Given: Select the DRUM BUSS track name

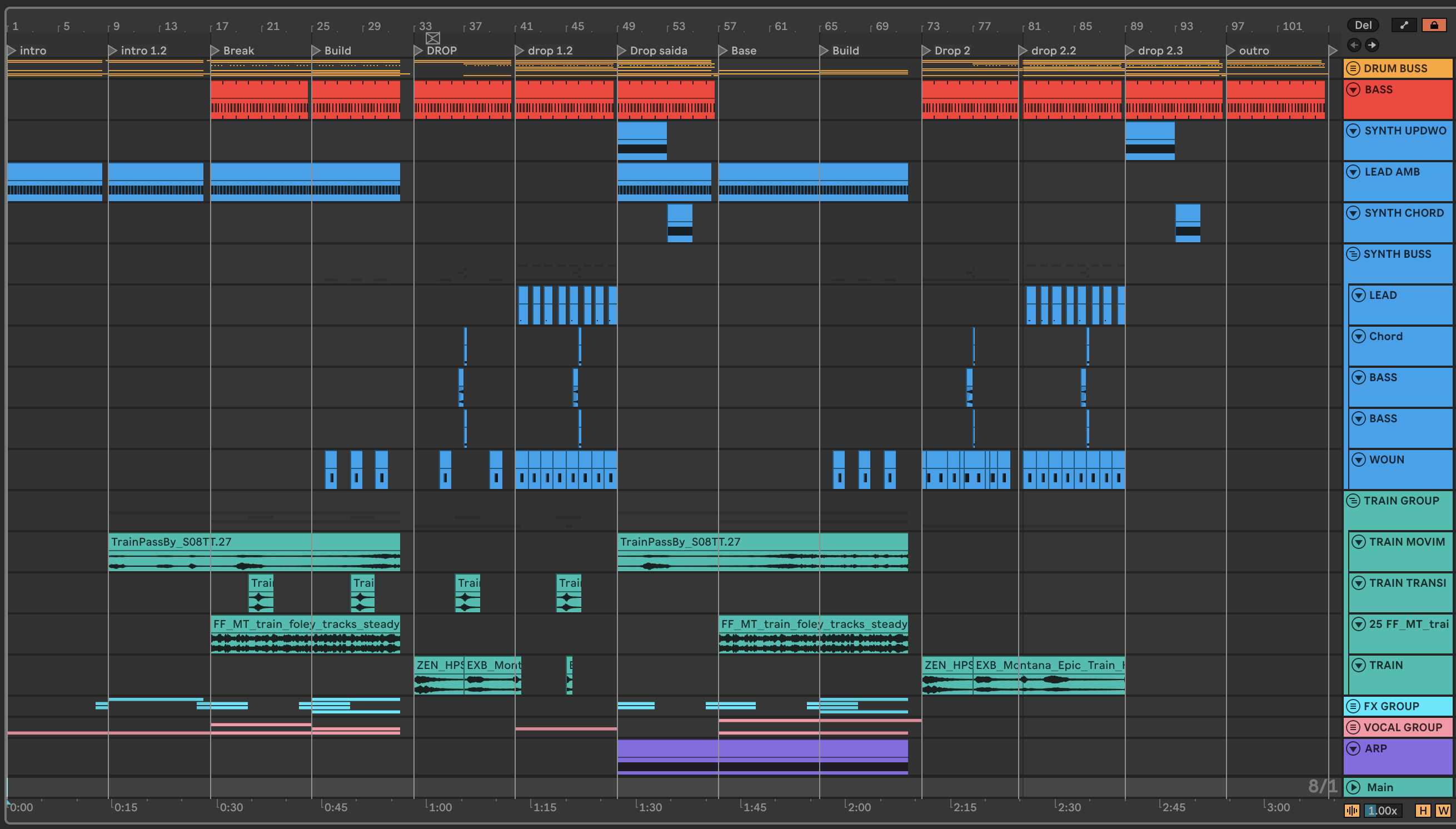Looking at the screenshot, I should pos(1395,68).
